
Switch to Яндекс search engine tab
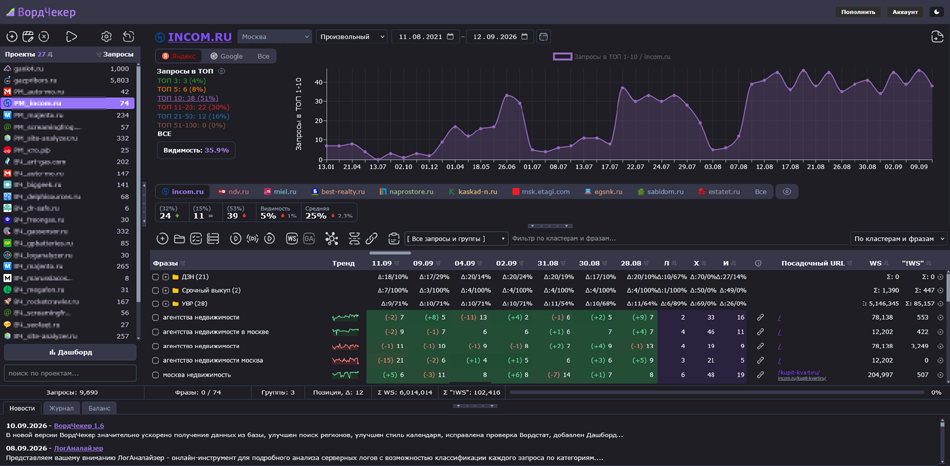point(179,56)
